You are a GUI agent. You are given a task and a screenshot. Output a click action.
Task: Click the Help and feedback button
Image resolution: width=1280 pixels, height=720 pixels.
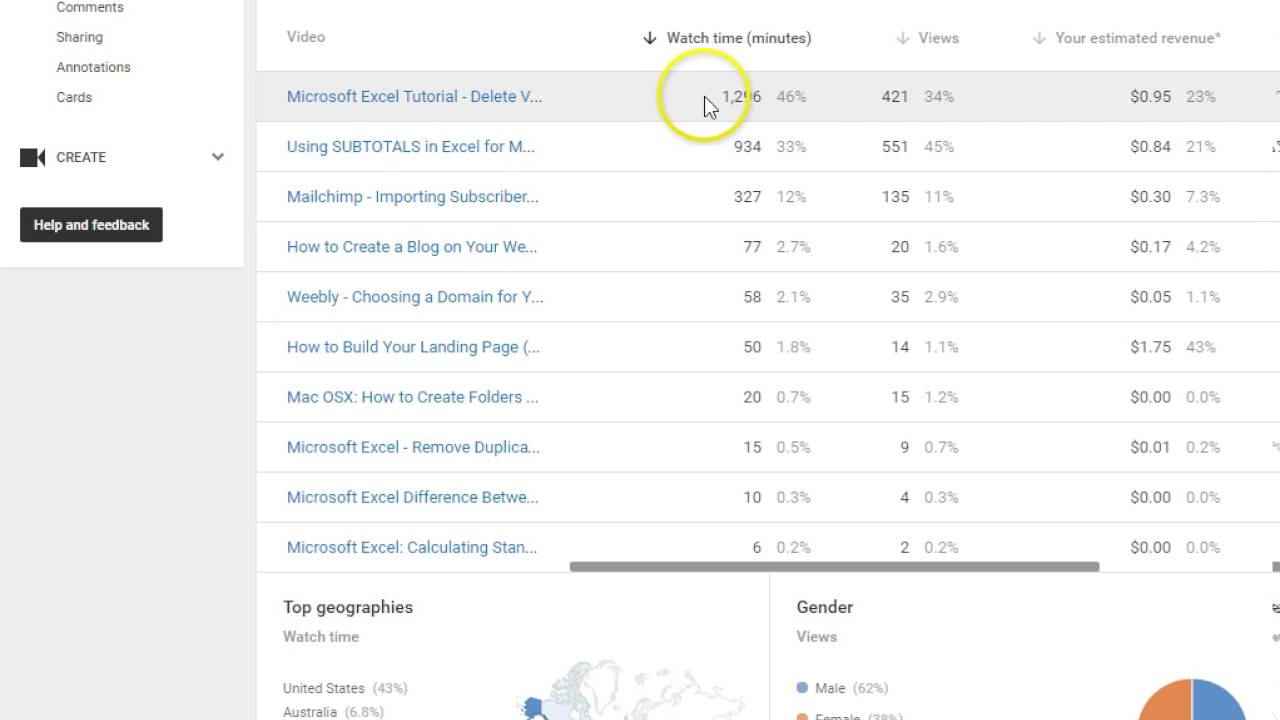coord(91,225)
